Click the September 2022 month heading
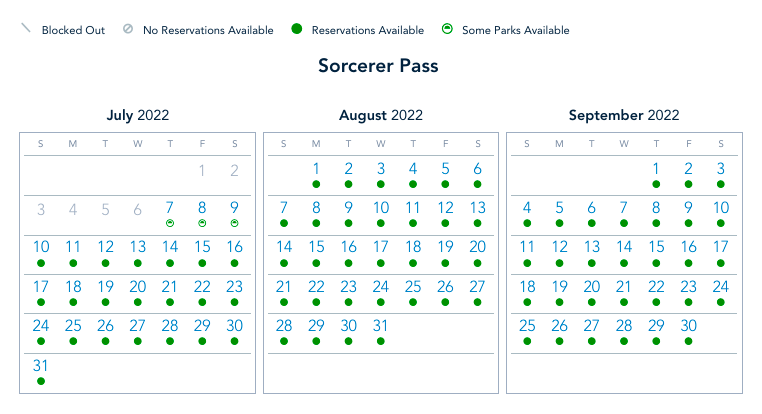Image resolution: width=762 pixels, height=414 pixels. pos(624,116)
